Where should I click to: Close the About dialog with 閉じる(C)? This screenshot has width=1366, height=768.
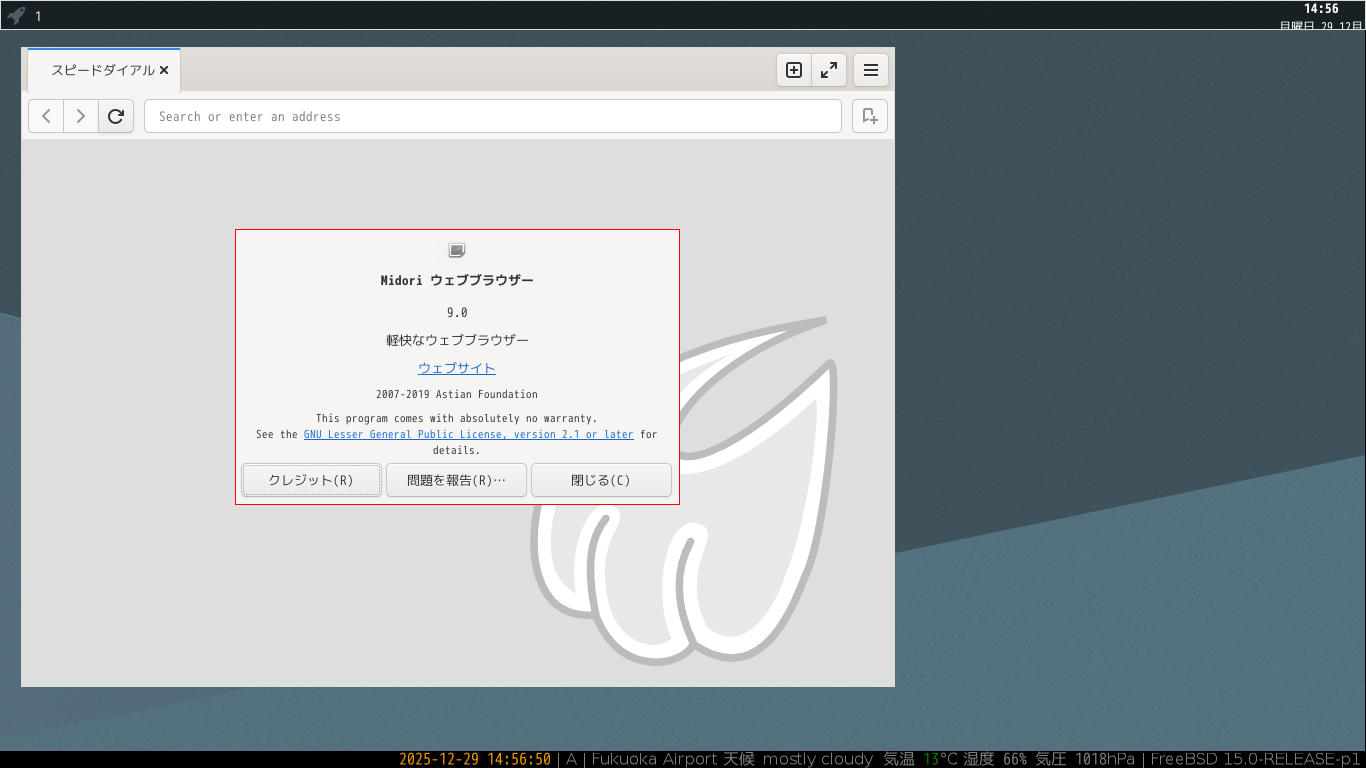(601, 480)
